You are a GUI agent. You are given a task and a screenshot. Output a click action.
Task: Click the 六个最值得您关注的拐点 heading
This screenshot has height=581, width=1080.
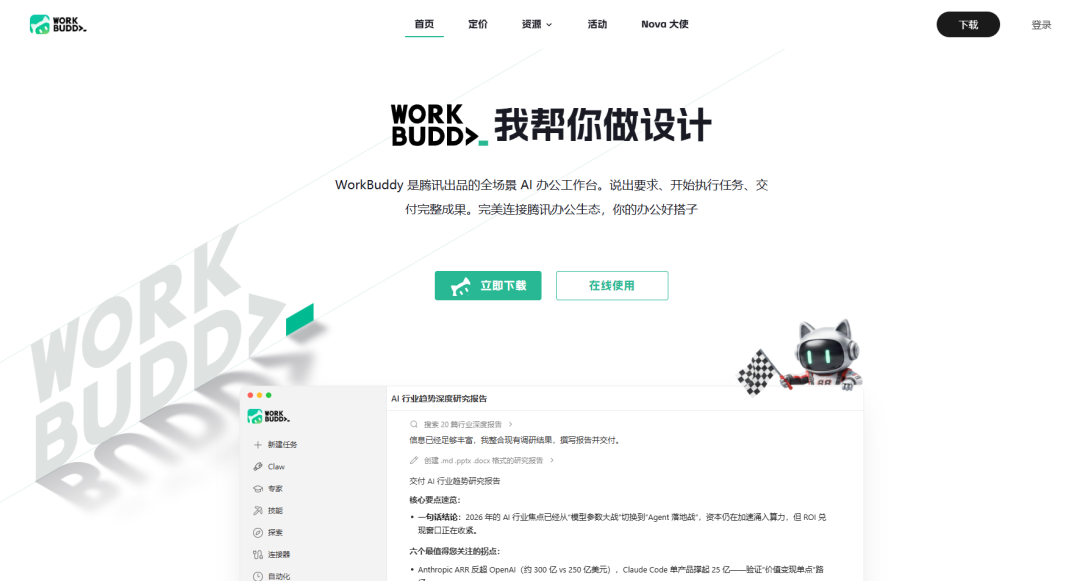(x=455, y=551)
